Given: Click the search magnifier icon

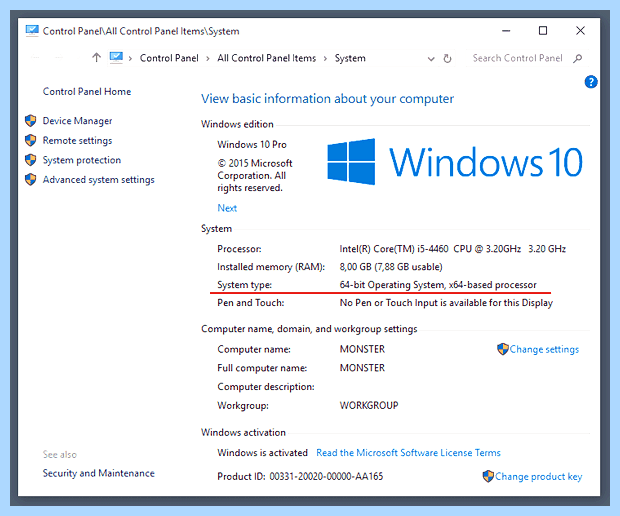Looking at the screenshot, I should [578, 59].
